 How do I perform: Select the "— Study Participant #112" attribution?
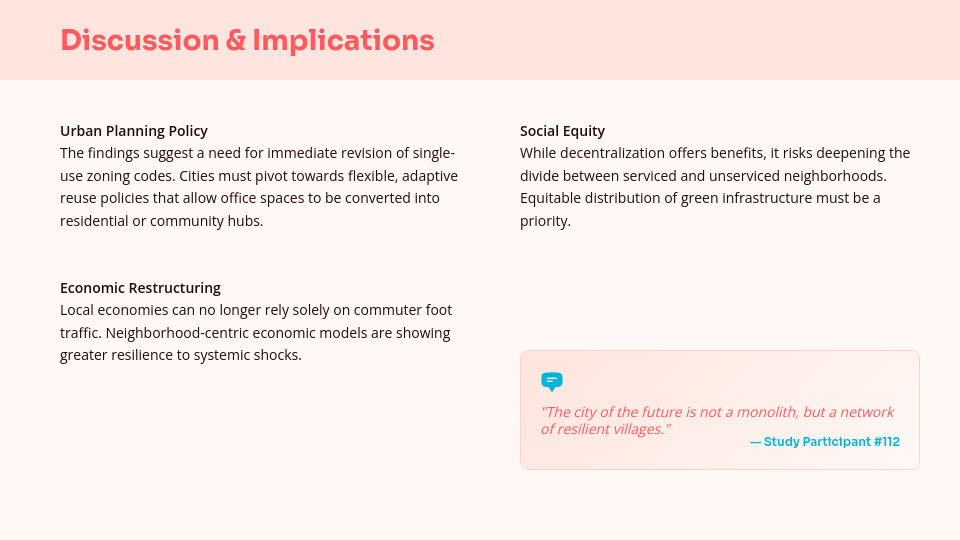click(824, 441)
